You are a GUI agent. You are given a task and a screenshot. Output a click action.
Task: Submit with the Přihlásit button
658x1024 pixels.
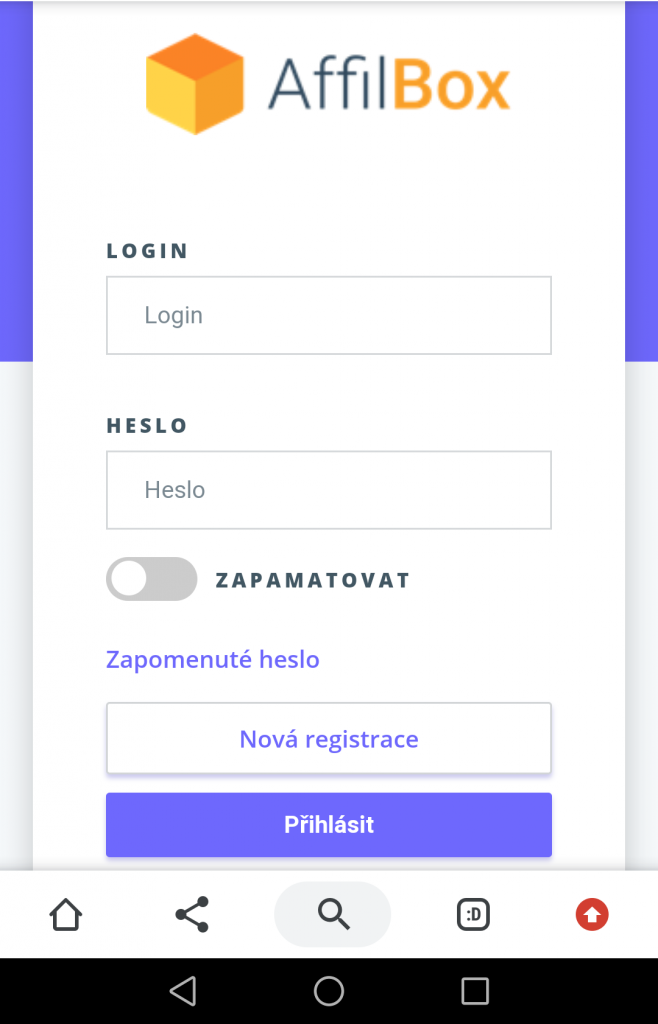[329, 825]
